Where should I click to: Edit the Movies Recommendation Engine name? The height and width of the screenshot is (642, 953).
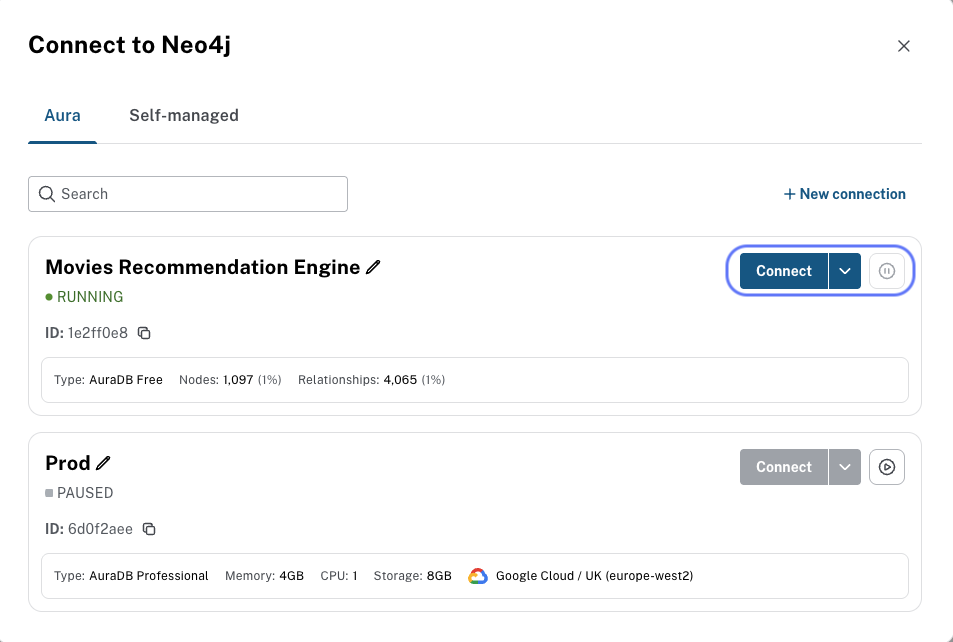pos(373,267)
